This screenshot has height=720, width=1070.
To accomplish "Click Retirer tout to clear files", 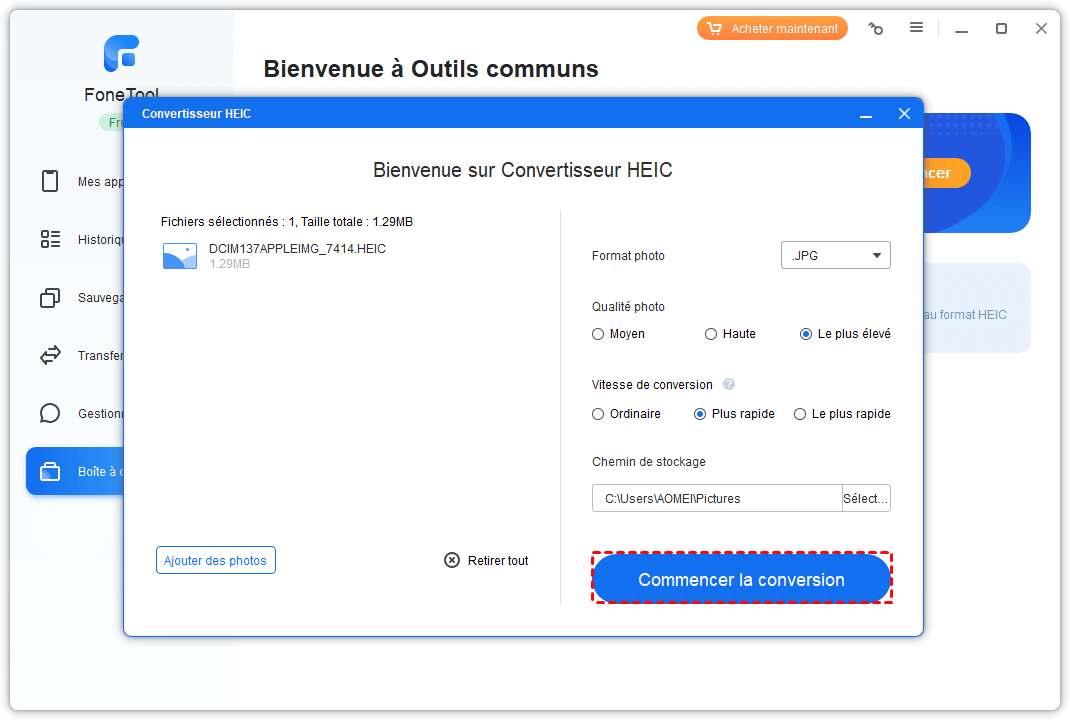I will (486, 561).
